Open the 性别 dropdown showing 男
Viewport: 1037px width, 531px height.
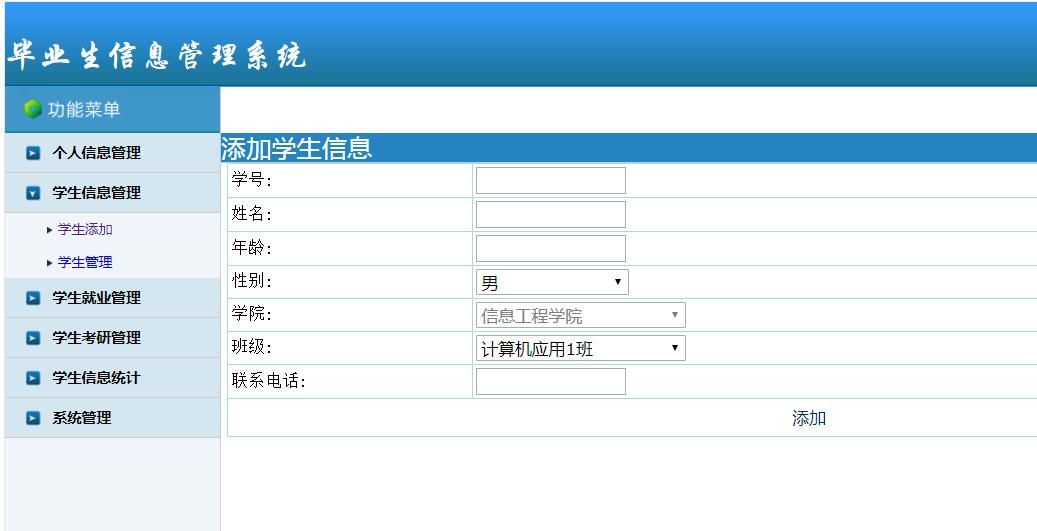pos(552,282)
